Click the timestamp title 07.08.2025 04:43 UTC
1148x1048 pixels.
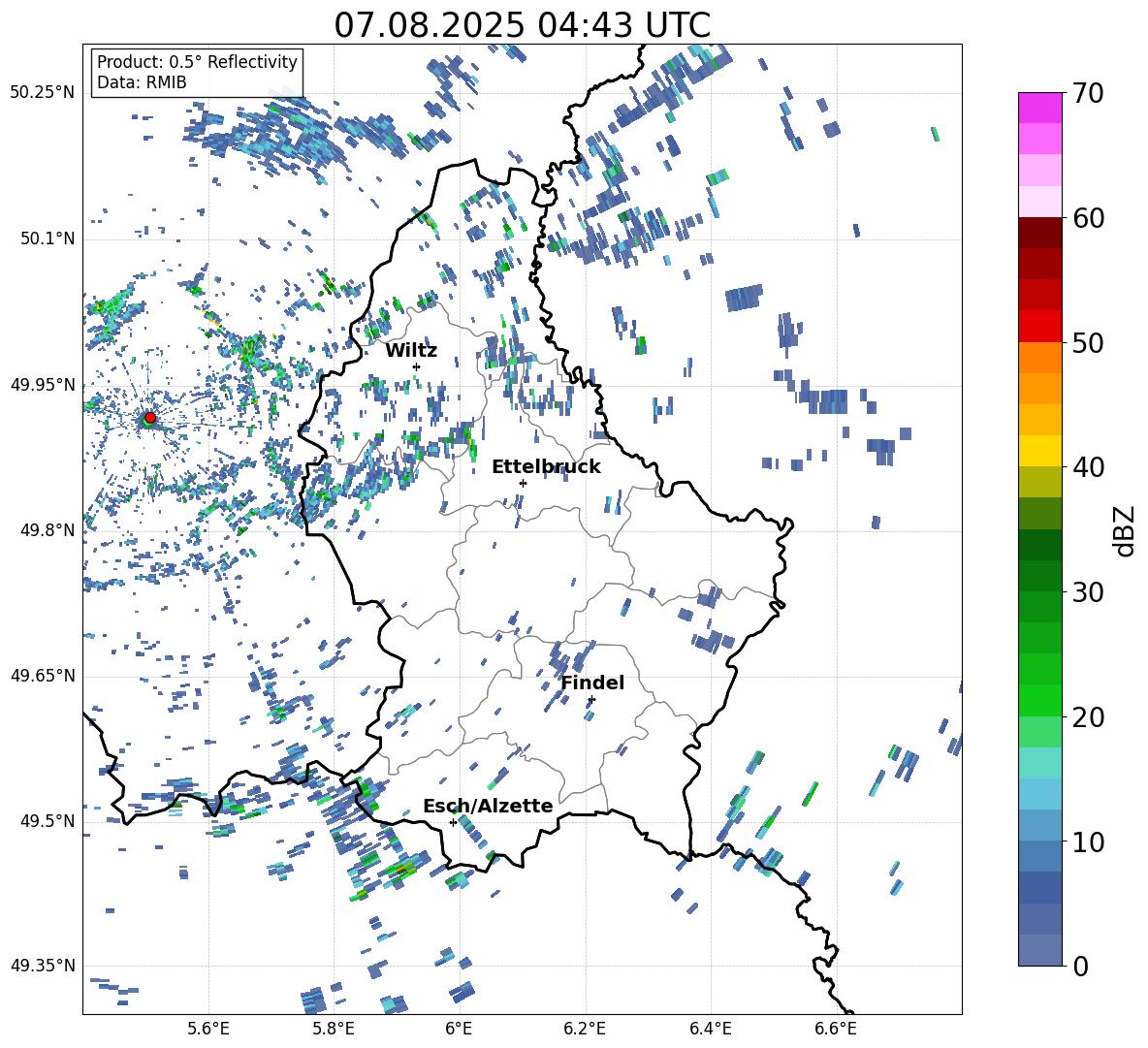[x=522, y=25]
